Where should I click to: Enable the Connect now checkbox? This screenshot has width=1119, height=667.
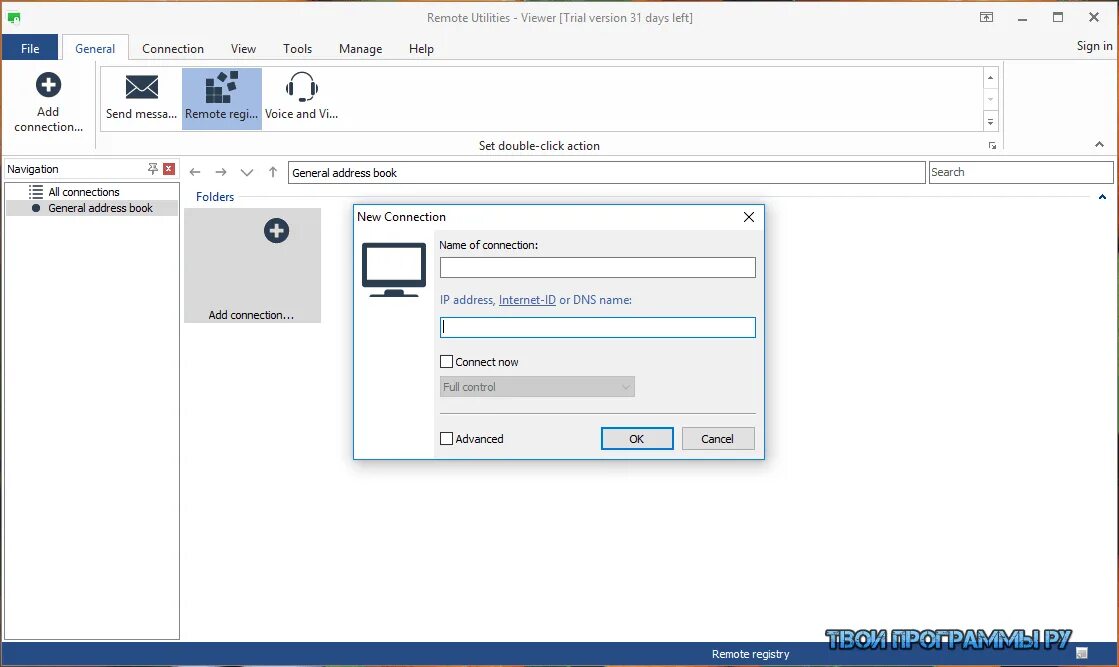click(x=447, y=362)
